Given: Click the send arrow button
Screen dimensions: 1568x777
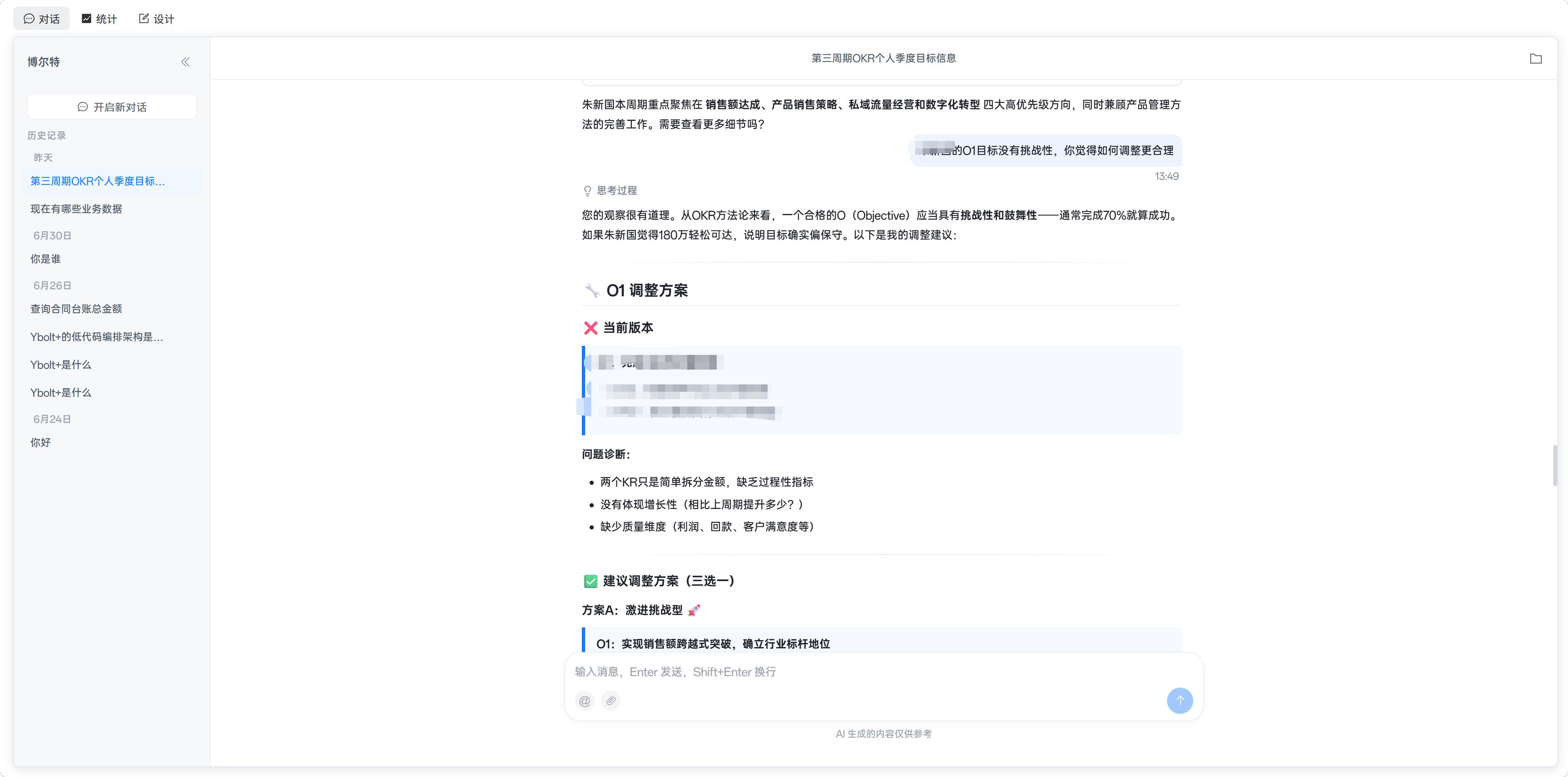Looking at the screenshot, I should pos(1179,701).
